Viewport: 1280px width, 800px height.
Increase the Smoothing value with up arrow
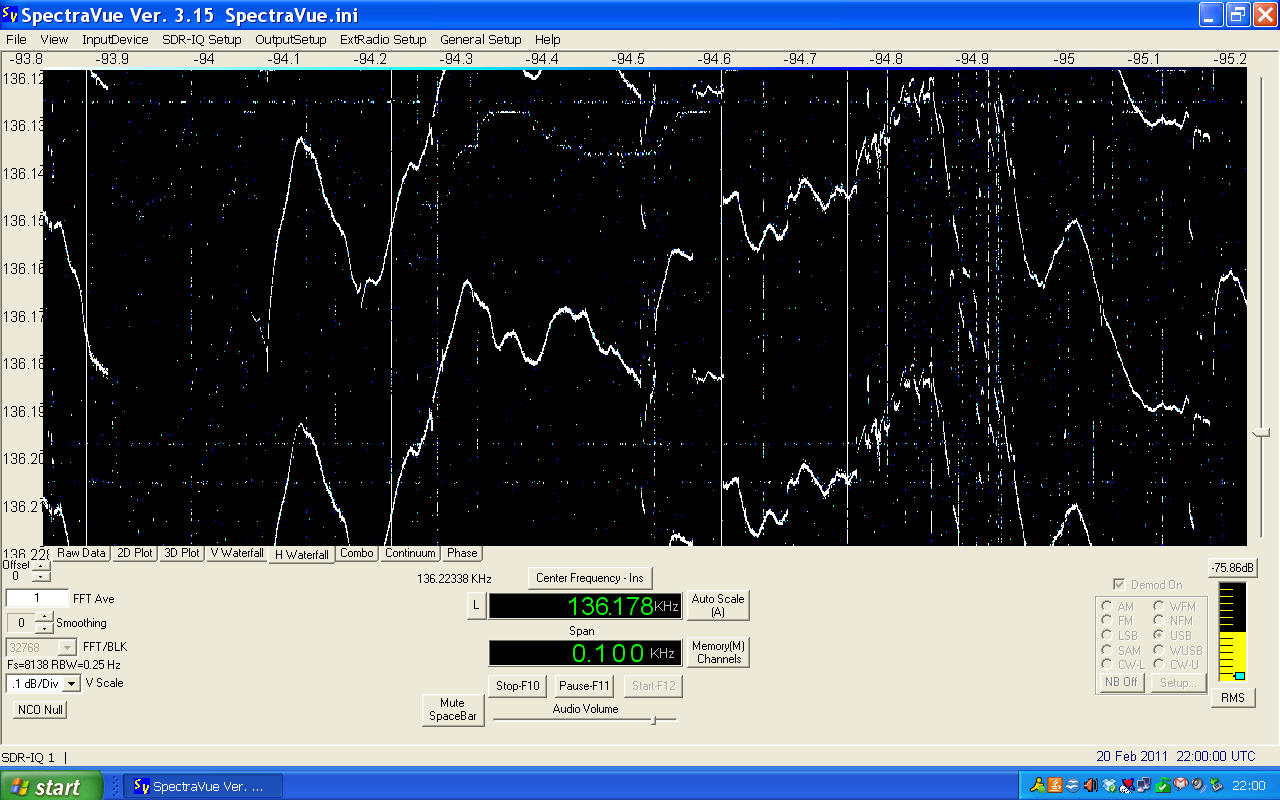44,618
